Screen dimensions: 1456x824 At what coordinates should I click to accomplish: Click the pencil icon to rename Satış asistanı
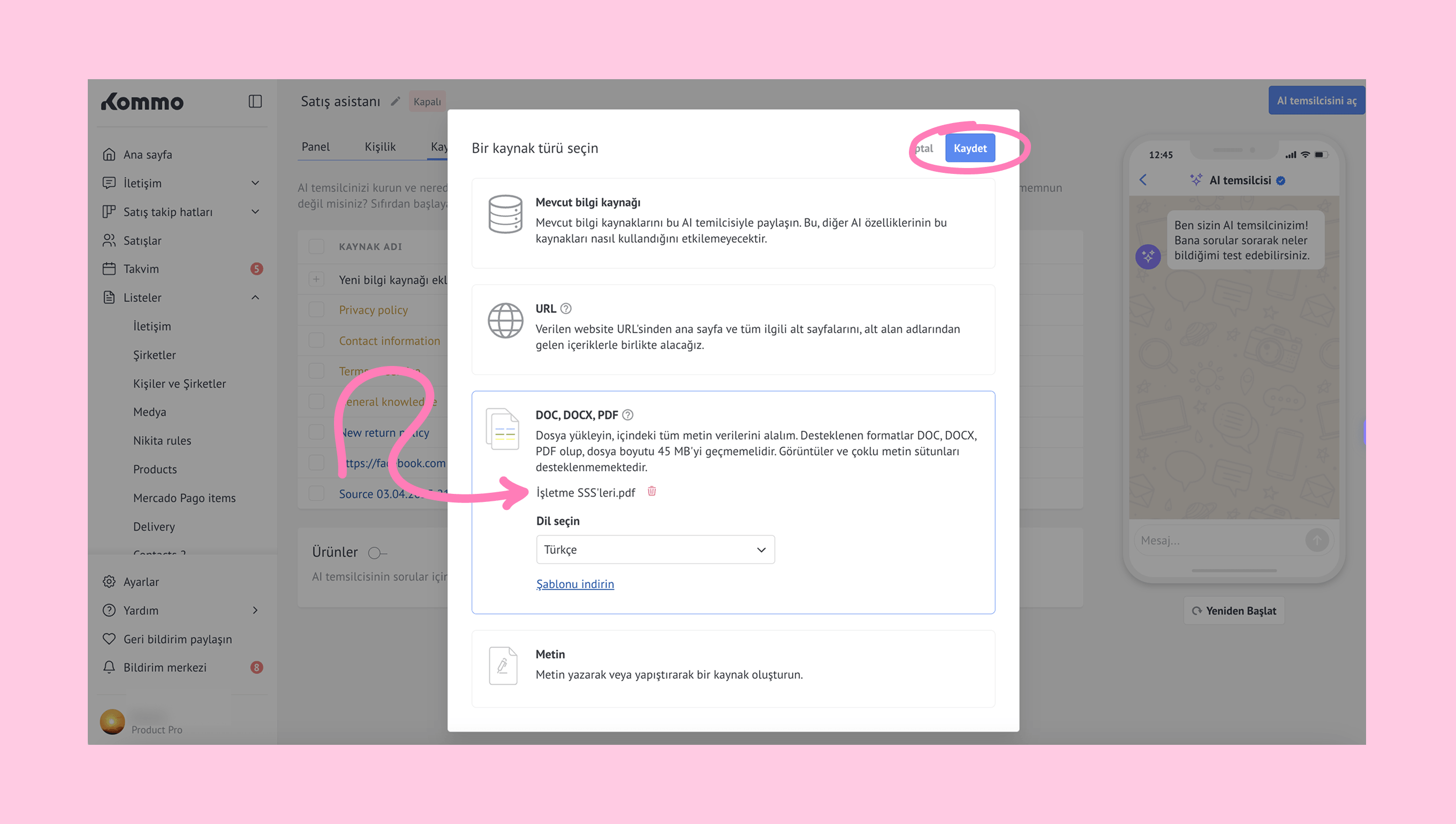[395, 101]
